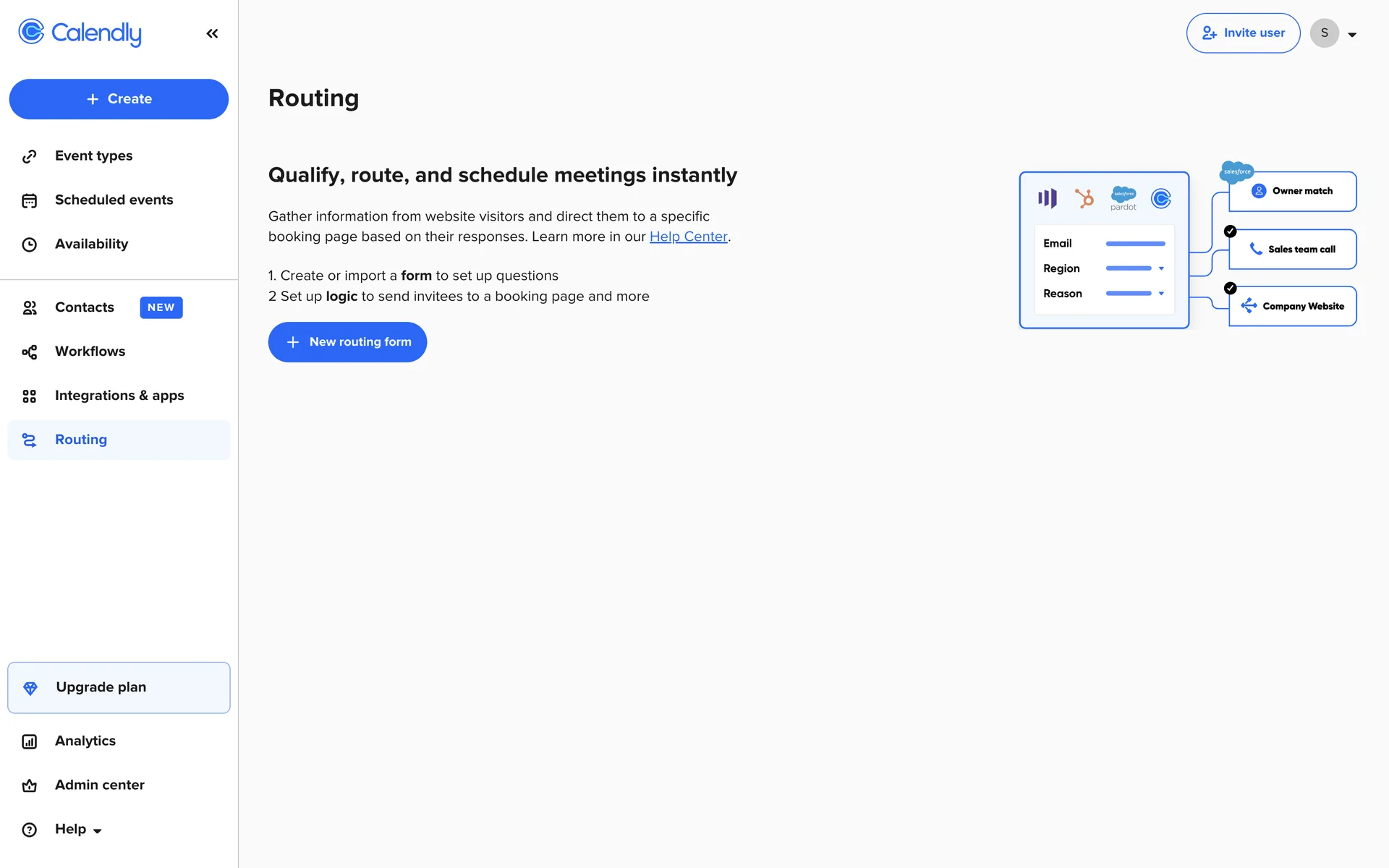The image size is (1389, 868).
Task: Open Scheduled events from sidebar
Action: pos(114,200)
